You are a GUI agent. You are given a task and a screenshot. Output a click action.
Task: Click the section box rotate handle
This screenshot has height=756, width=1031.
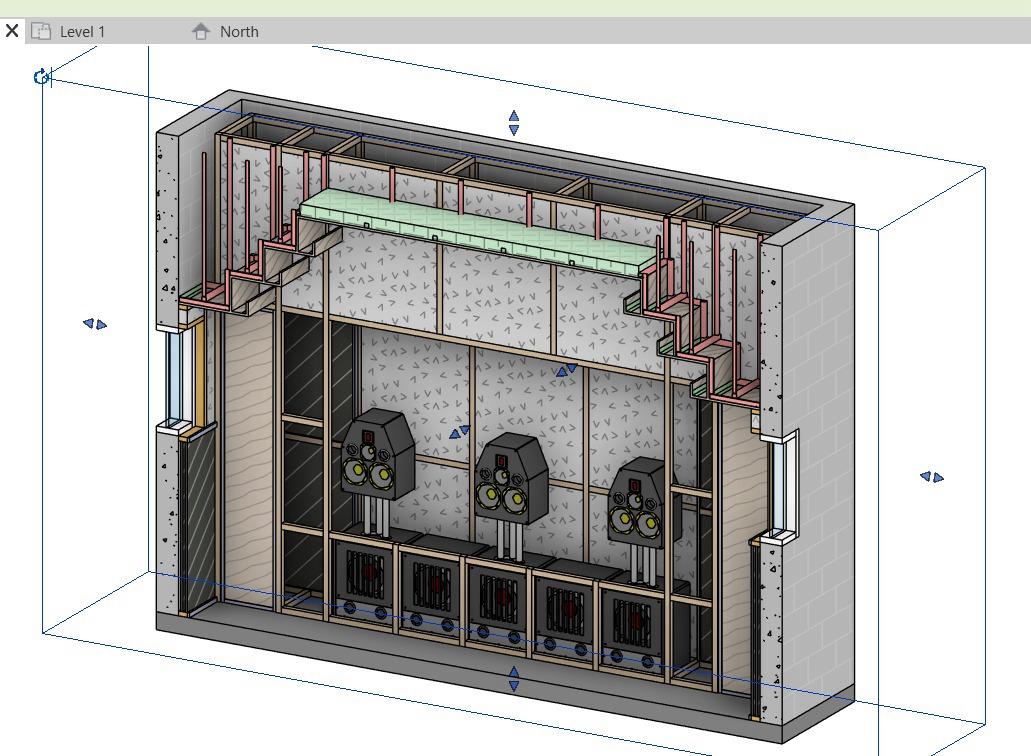pos(41,77)
